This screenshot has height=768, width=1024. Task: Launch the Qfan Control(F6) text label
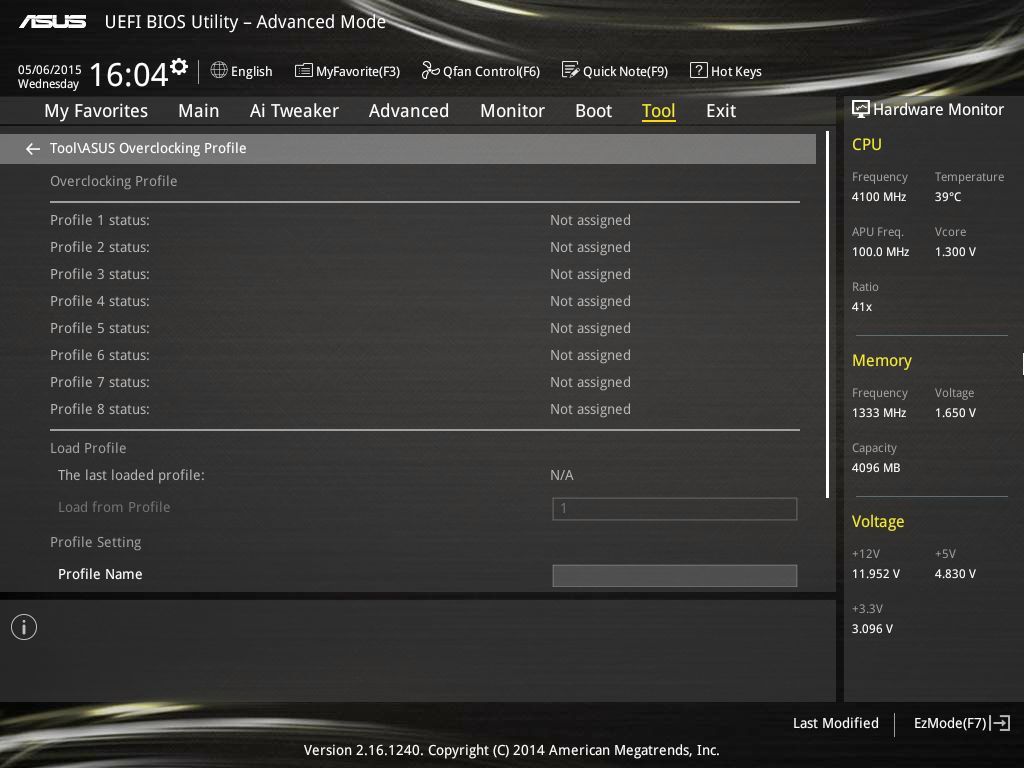click(x=491, y=71)
